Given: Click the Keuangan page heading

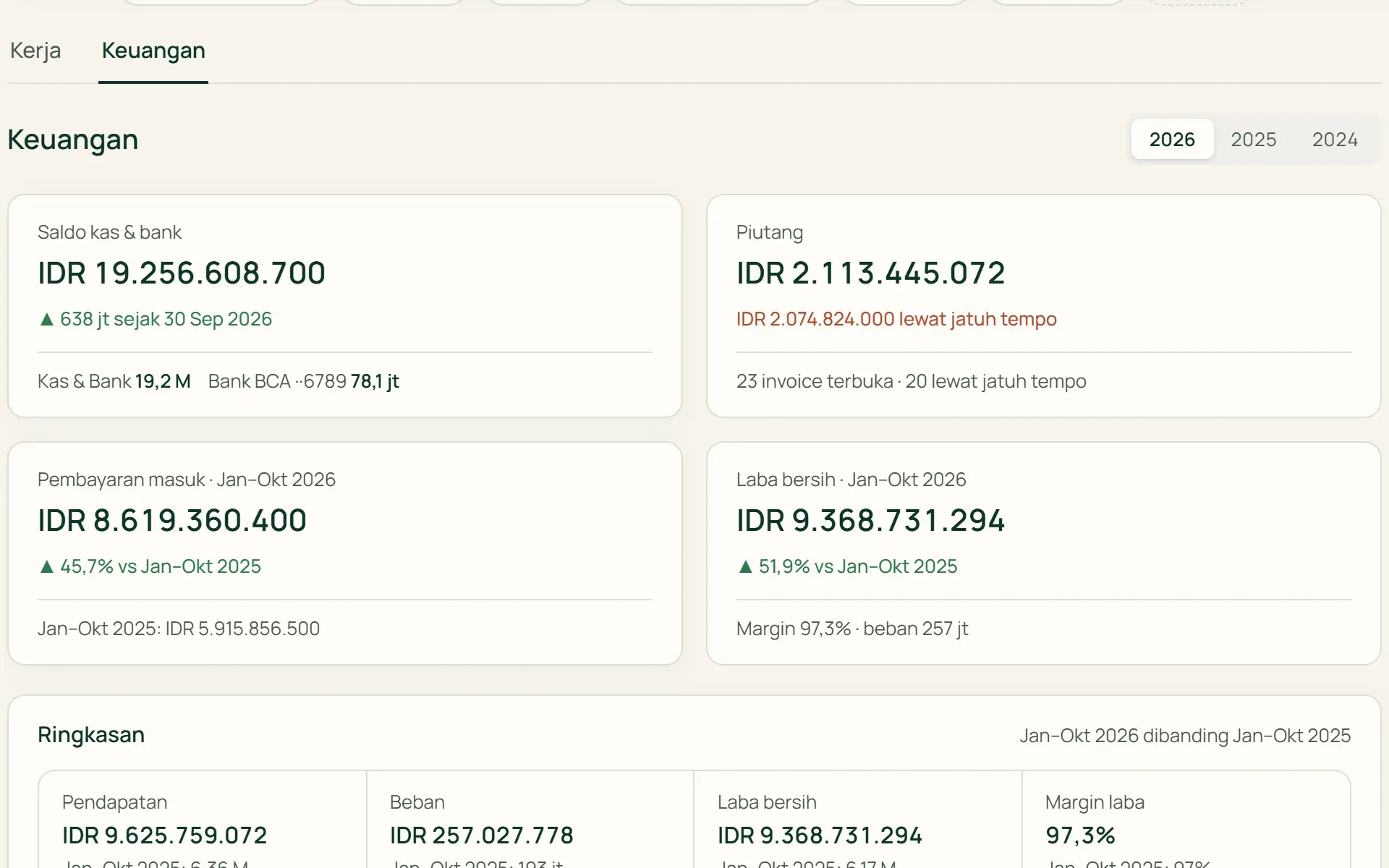Looking at the screenshot, I should coord(73,139).
